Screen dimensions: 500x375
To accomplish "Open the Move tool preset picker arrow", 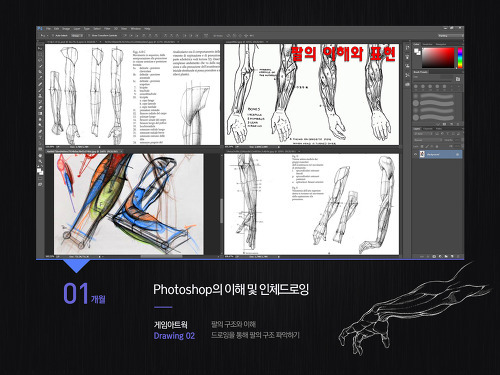I will [x=47, y=36].
